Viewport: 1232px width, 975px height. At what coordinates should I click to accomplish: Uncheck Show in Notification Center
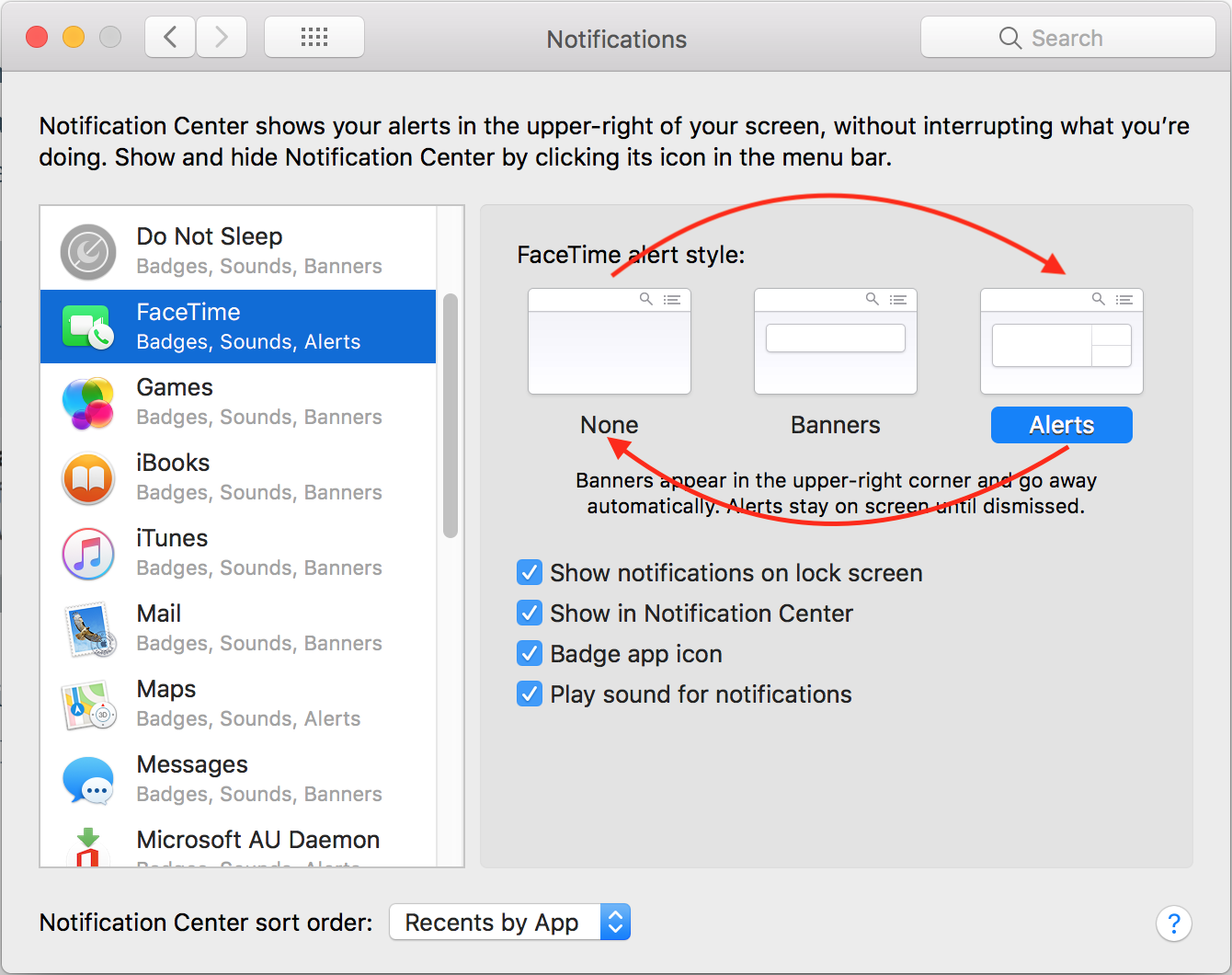pyautogui.click(x=530, y=614)
